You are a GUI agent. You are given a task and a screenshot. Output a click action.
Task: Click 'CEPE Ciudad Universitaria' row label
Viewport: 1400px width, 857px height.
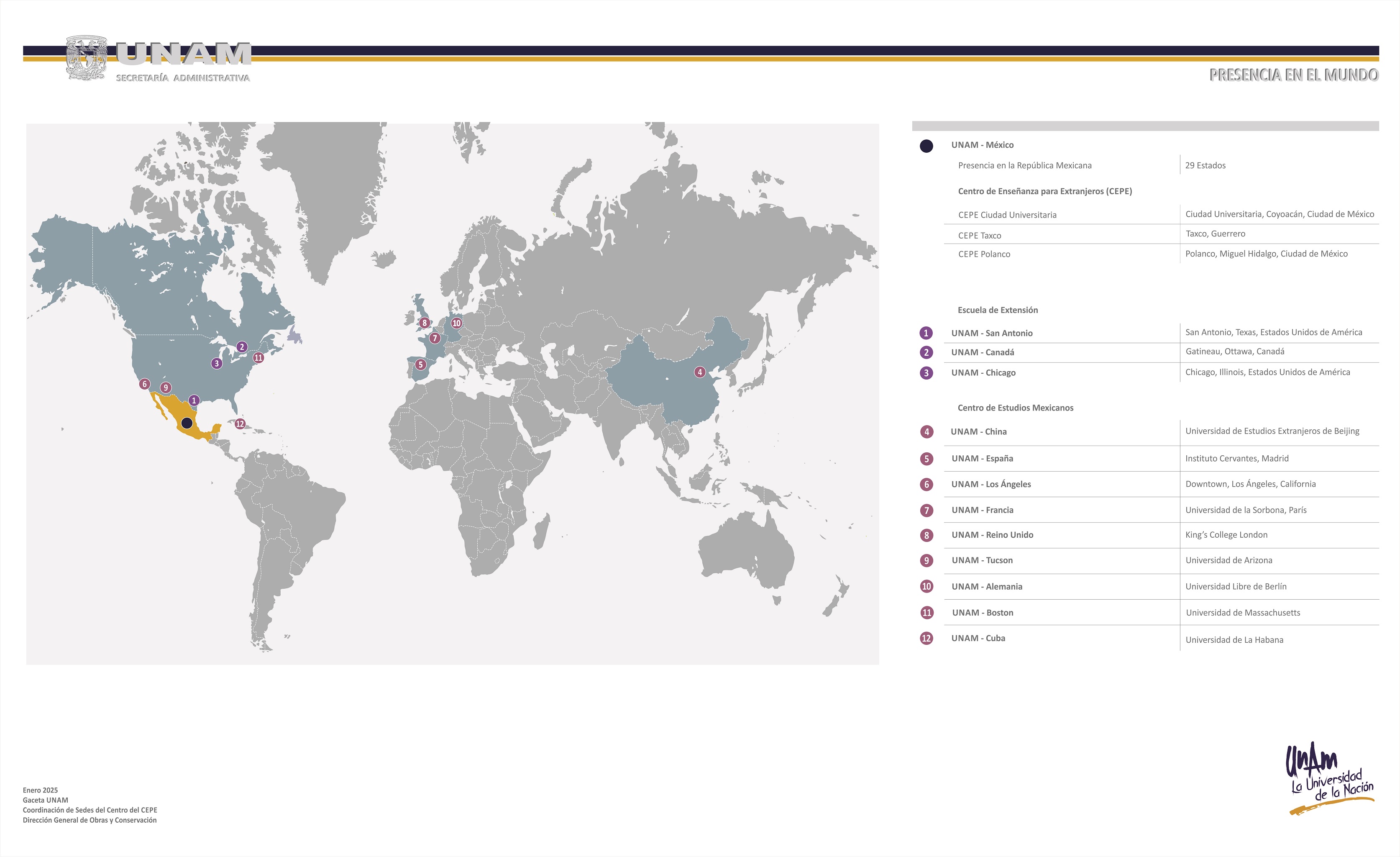[1007, 215]
